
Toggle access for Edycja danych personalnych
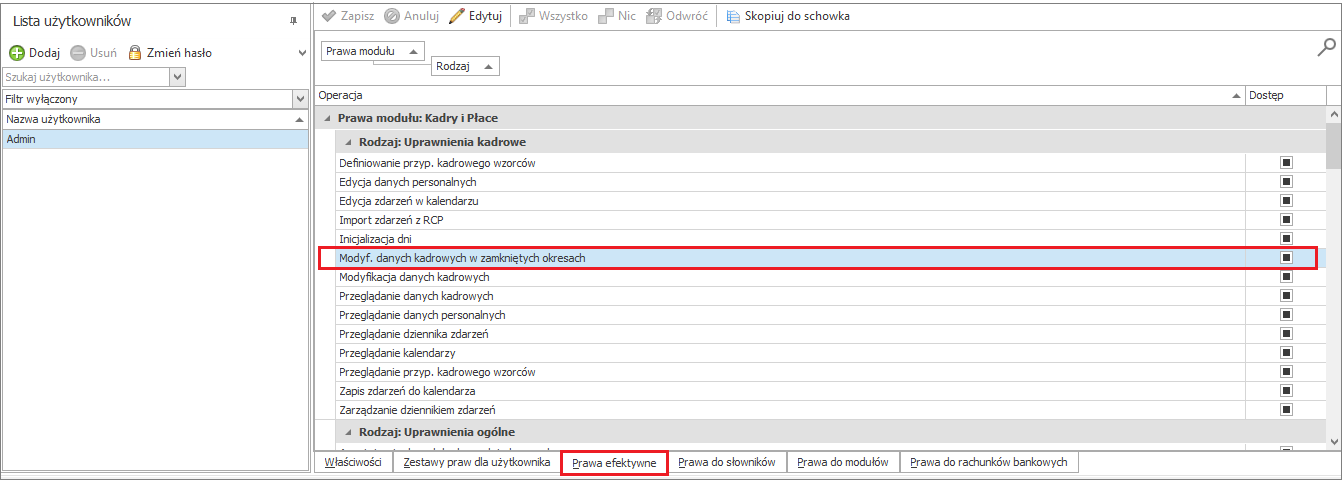(1287, 182)
